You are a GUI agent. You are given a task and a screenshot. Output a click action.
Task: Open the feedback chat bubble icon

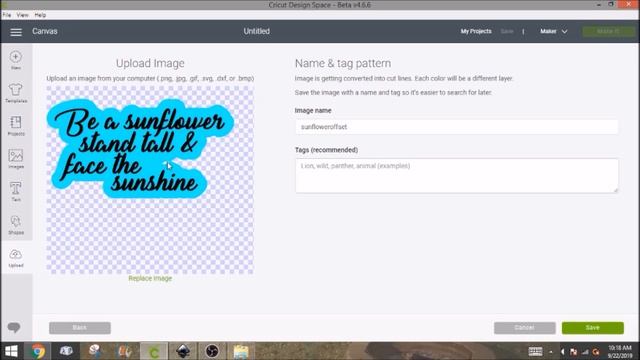click(x=14, y=327)
